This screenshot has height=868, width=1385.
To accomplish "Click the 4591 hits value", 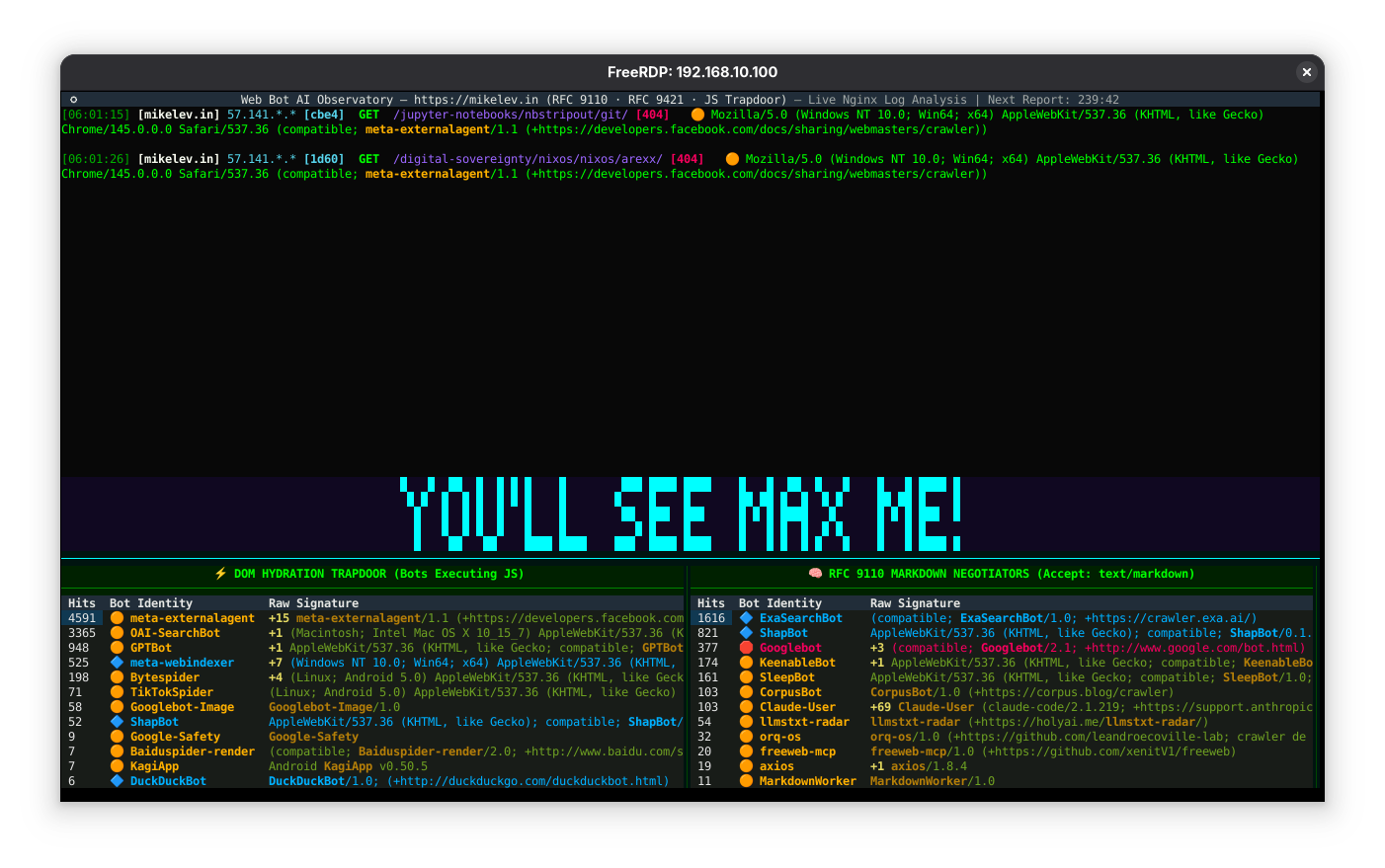I will [82, 618].
